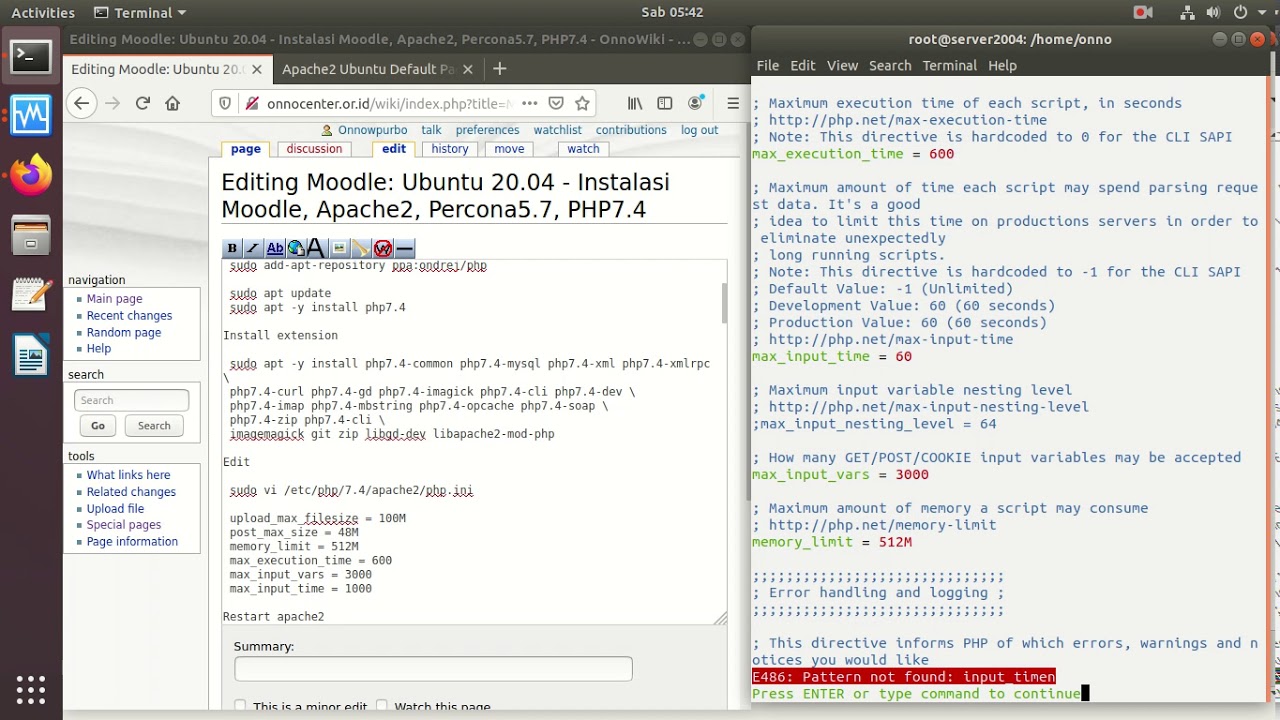This screenshot has height=720, width=1280.
Task: Insert internal link (Ab) in wiki toolbar
Action: click(275, 248)
